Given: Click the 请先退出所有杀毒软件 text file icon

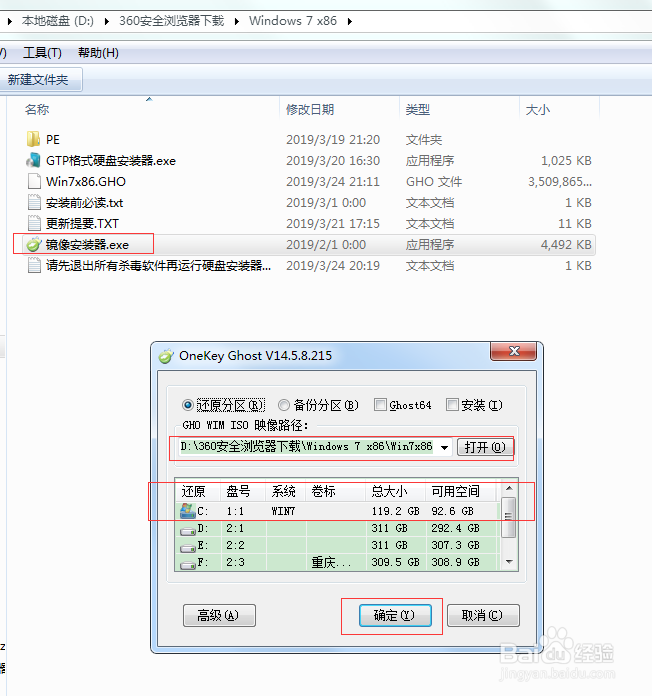Looking at the screenshot, I should (34, 265).
